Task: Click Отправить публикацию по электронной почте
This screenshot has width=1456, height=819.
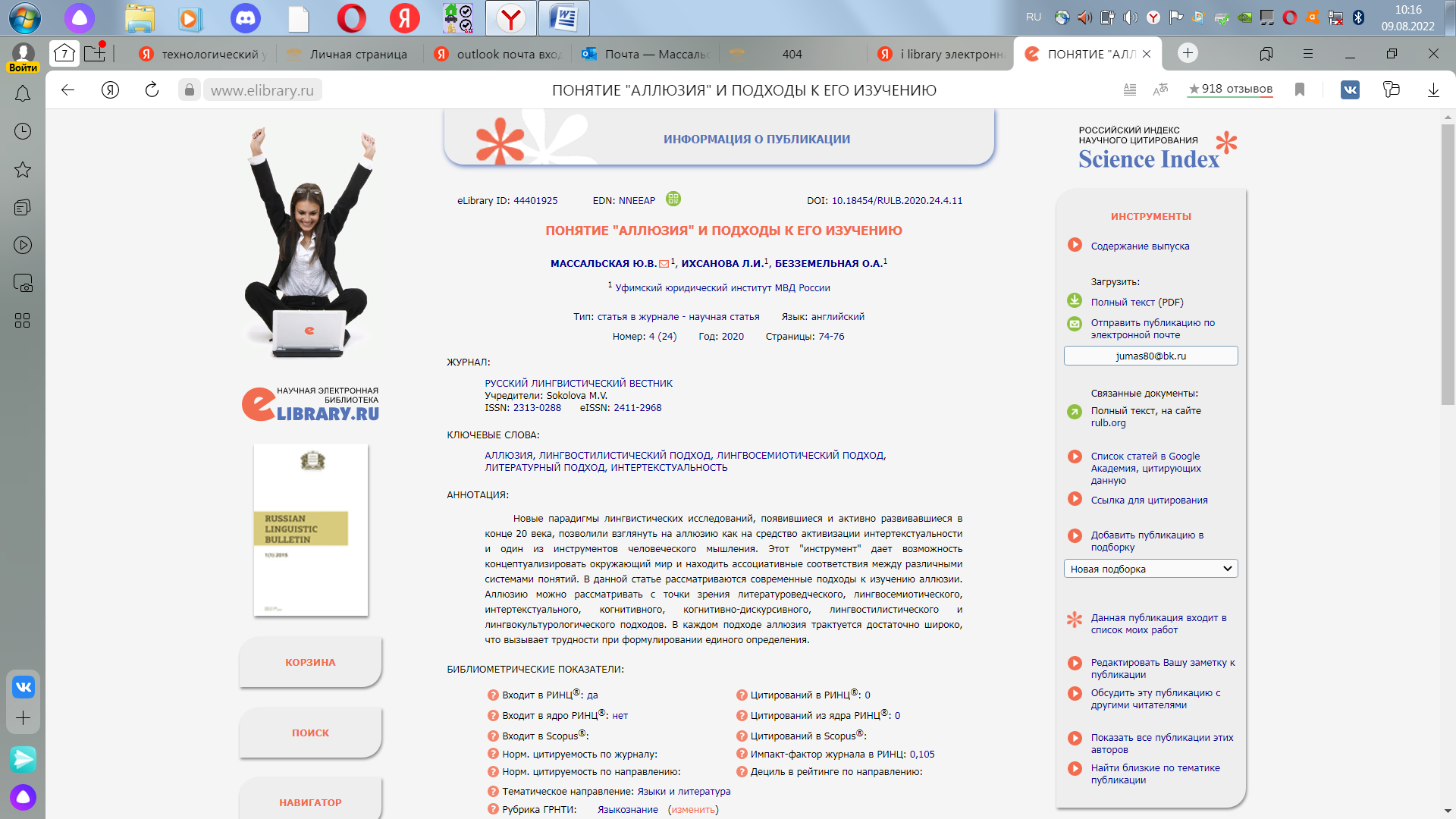Action: pyautogui.click(x=1153, y=328)
